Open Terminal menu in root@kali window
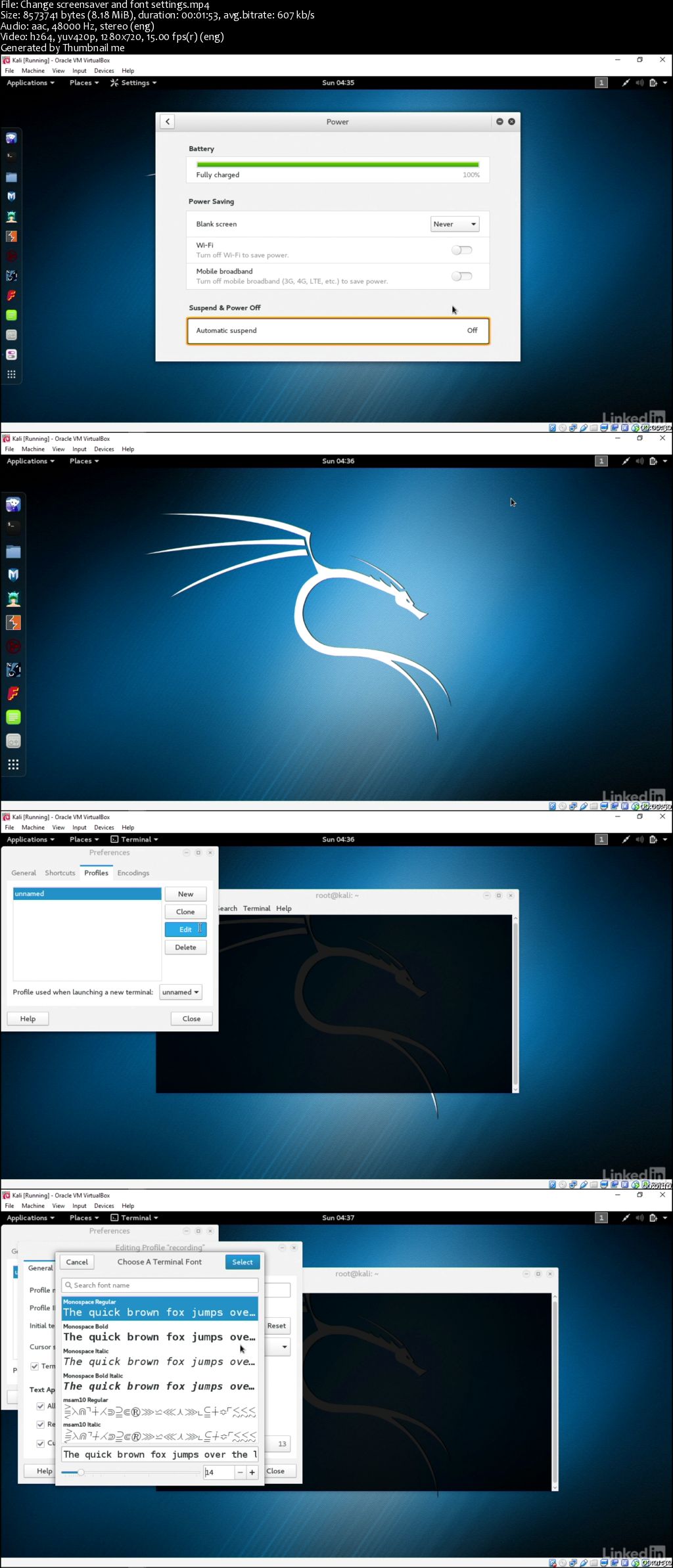 [x=256, y=908]
